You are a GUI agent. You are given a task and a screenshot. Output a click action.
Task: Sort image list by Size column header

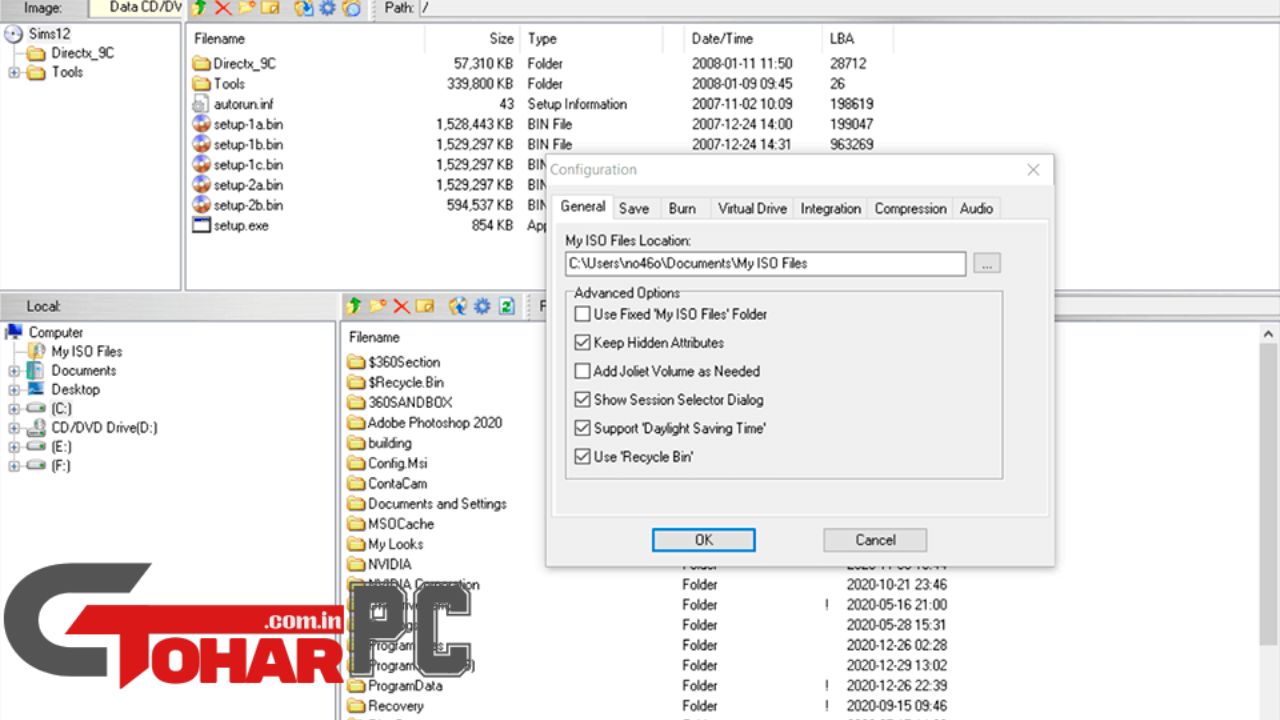(471, 39)
